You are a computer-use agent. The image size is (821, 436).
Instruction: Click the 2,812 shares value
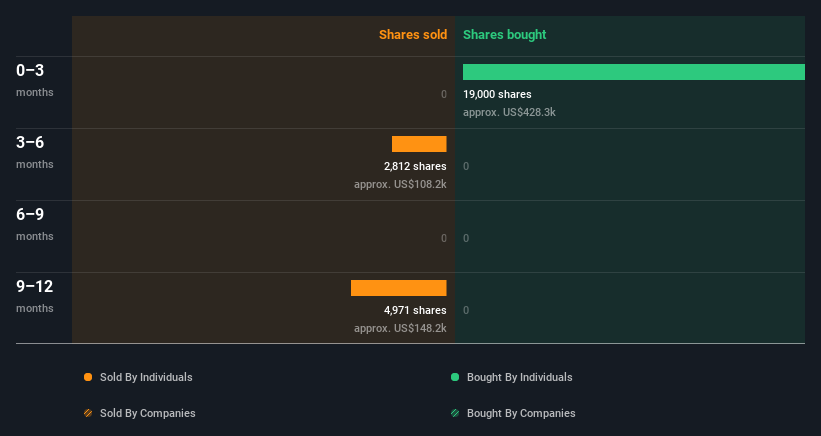click(x=415, y=166)
